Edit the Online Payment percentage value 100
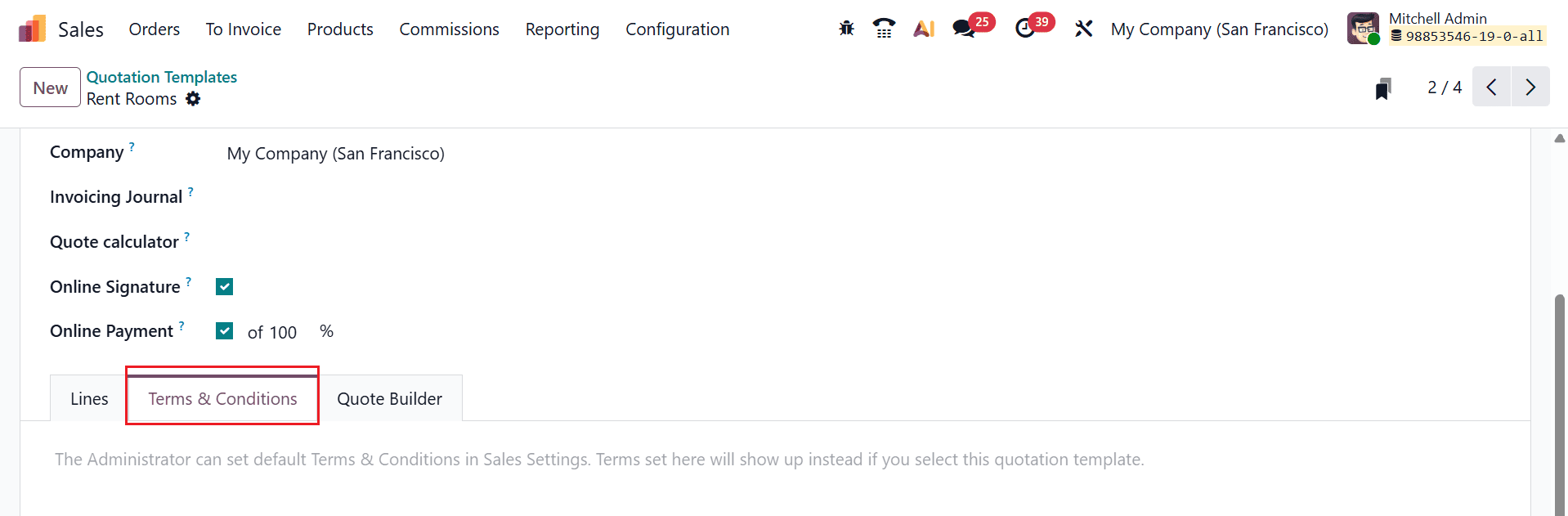1568x516 pixels. click(x=284, y=332)
